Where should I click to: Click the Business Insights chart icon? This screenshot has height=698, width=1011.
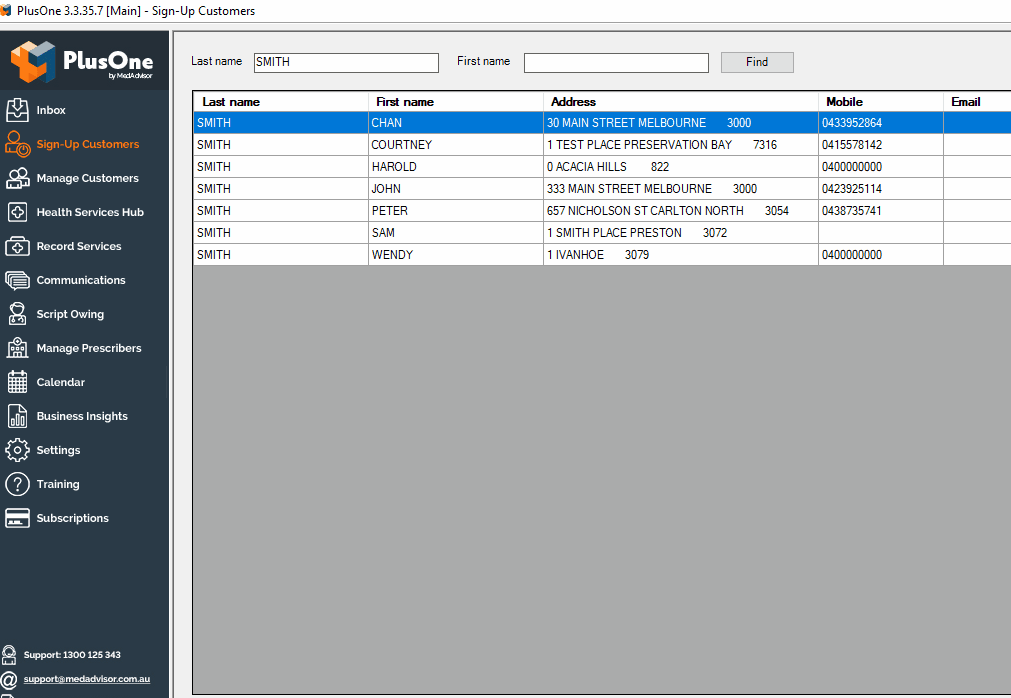(x=17, y=416)
